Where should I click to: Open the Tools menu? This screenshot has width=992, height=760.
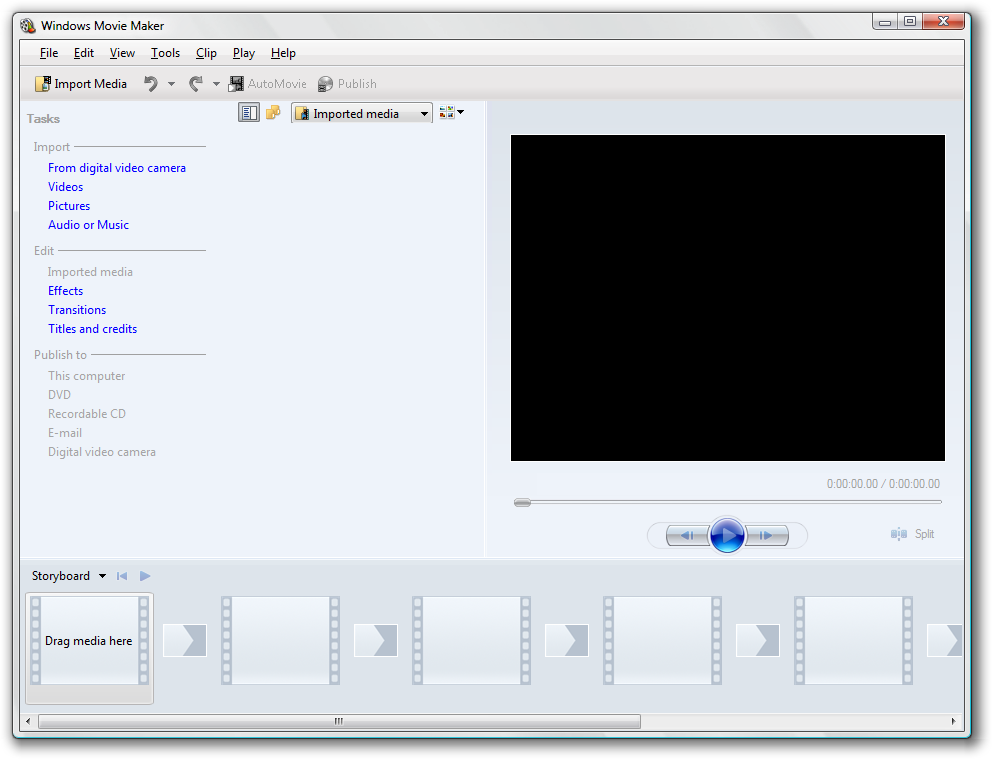point(165,53)
